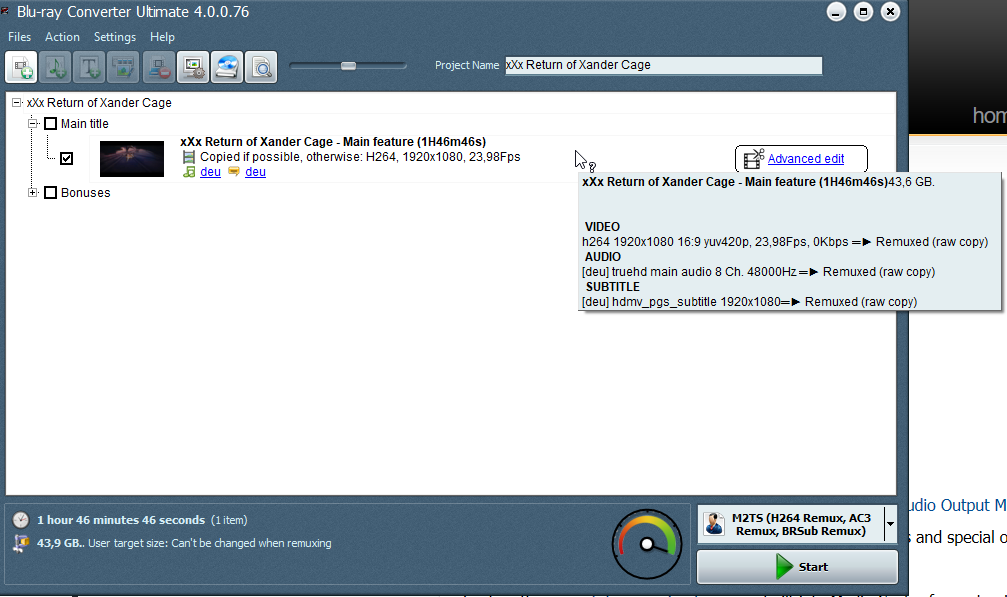This screenshot has width=1007, height=597.
Task: Minimize the Blu-ray Converter window
Action: tap(836, 12)
